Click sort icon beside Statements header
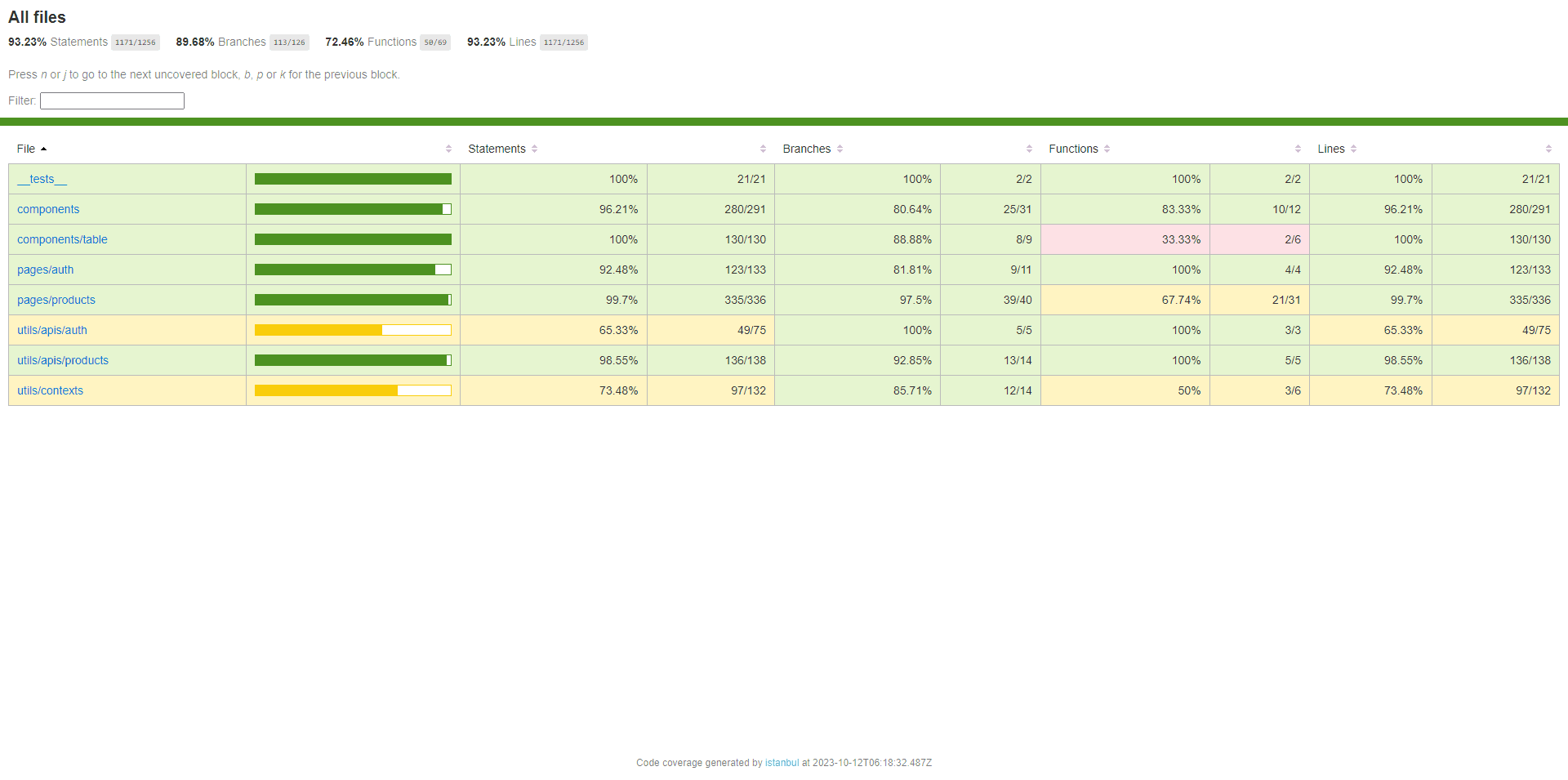Image resolution: width=1568 pixels, height=780 pixels. tap(534, 149)
